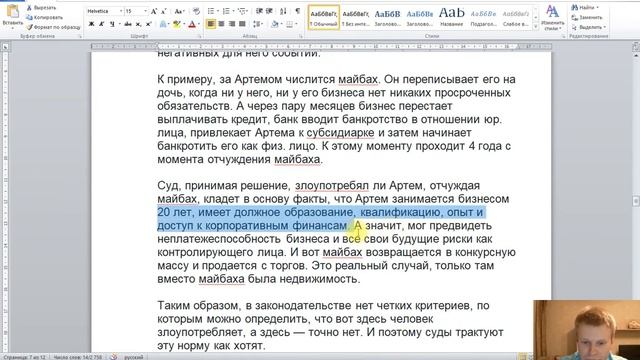Image resolution: width=640 pixels, height=360 pixels.
Task: Create a bulleted list
Action: click(x=211, y=11)
